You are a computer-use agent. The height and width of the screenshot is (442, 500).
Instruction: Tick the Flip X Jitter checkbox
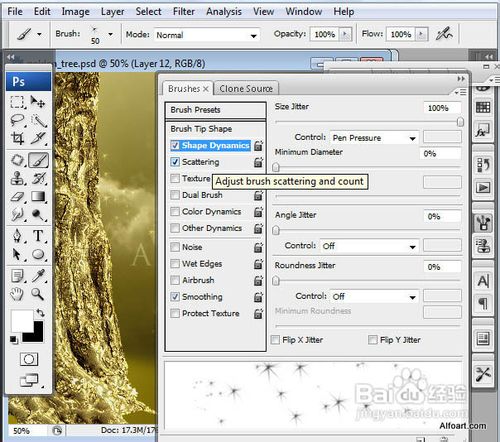275,340
